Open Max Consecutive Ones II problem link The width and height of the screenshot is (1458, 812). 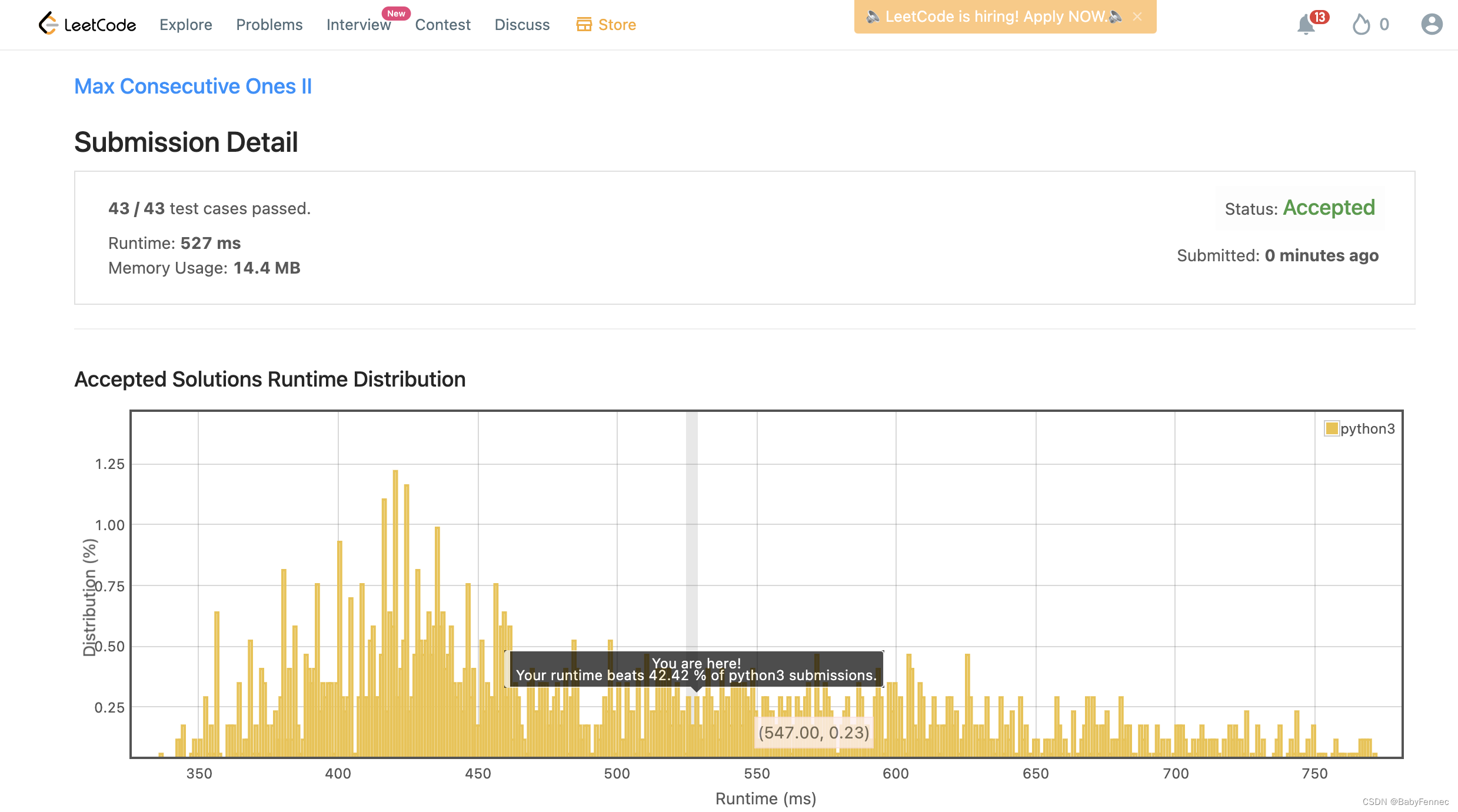pos(193,86)
